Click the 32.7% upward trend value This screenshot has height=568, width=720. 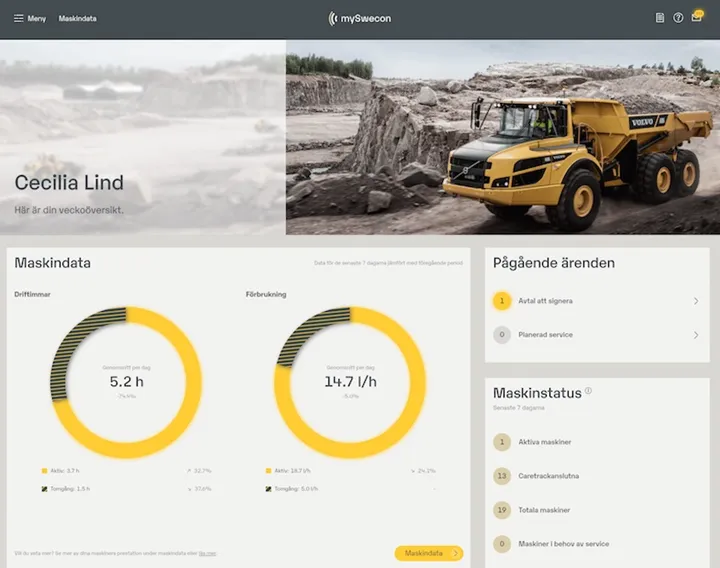point(199,471)
